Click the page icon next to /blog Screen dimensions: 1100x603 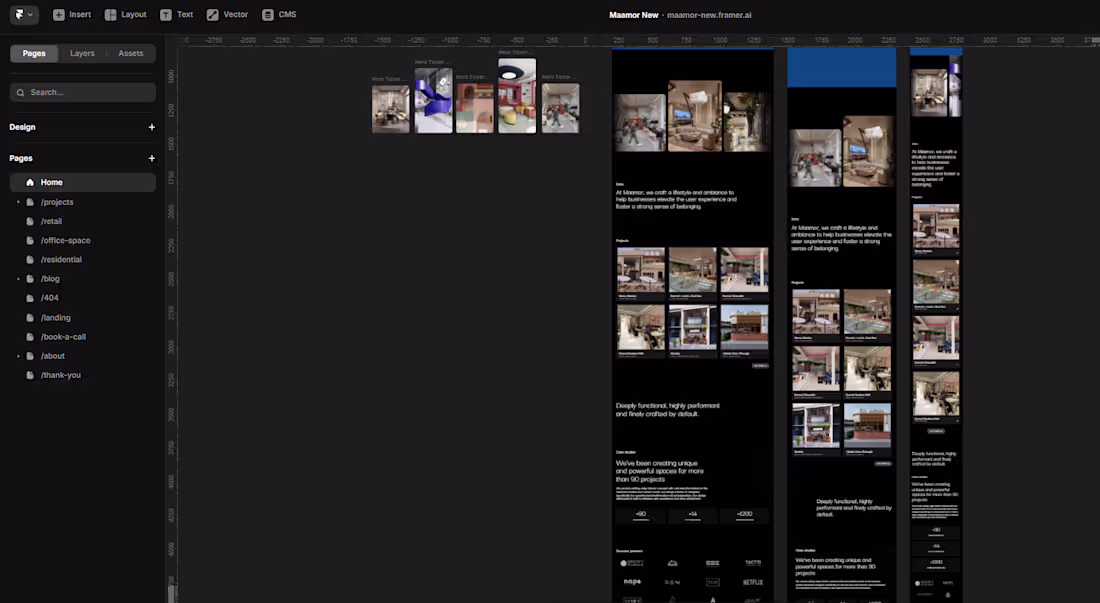tap(31, 278)
